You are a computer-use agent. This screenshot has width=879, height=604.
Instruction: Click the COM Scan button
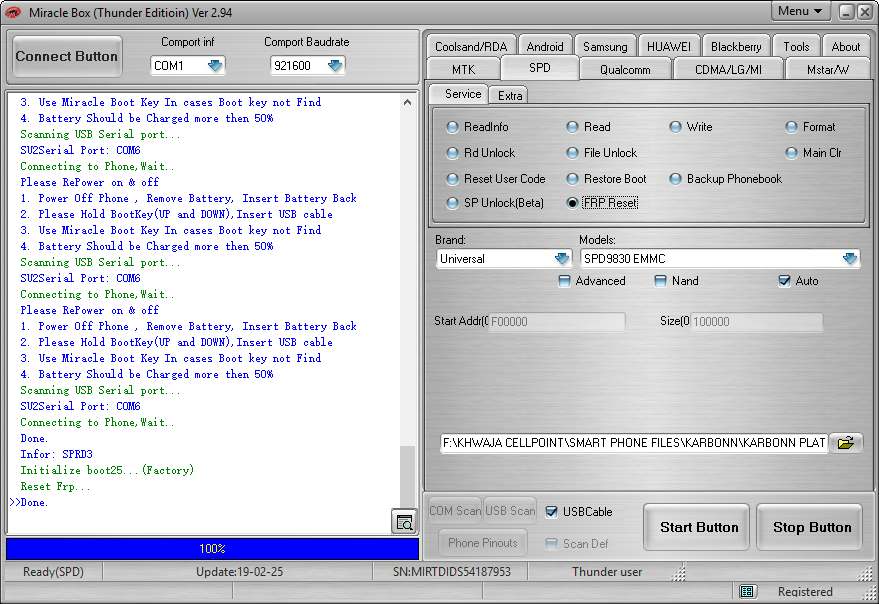[x=455, y=511]
